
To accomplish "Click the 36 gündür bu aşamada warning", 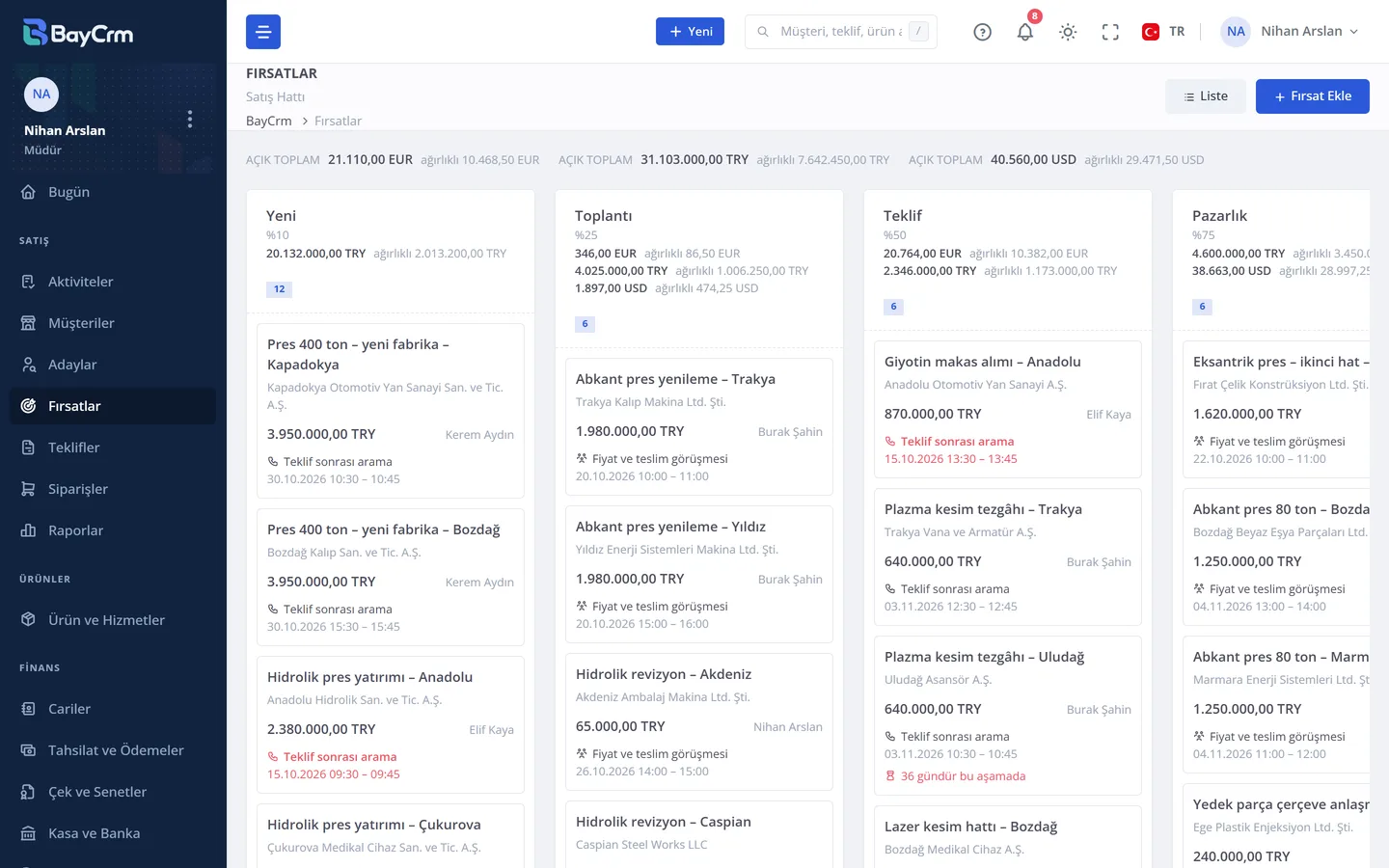I will tap(955, 776).
